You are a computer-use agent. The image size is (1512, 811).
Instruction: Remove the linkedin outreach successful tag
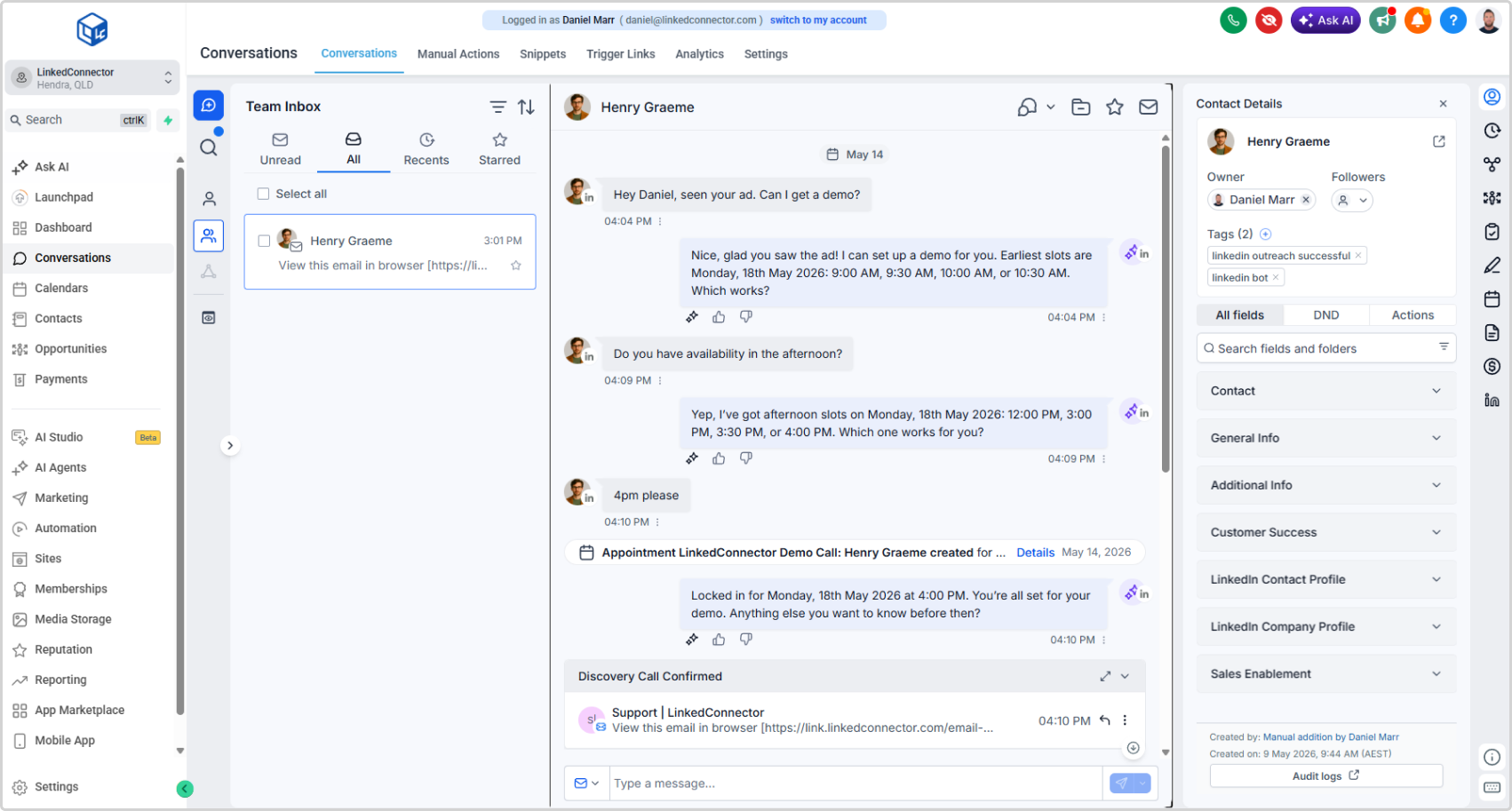pyautogui.click(x=1358, y=256)
